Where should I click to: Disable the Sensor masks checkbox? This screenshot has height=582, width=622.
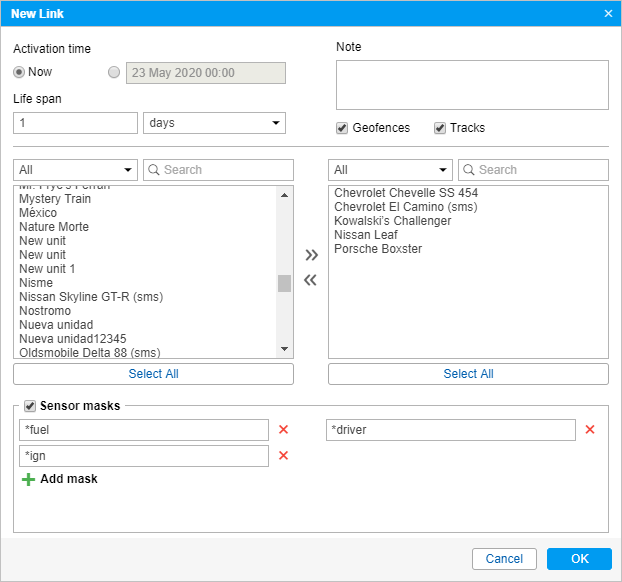tap(29, 406)
